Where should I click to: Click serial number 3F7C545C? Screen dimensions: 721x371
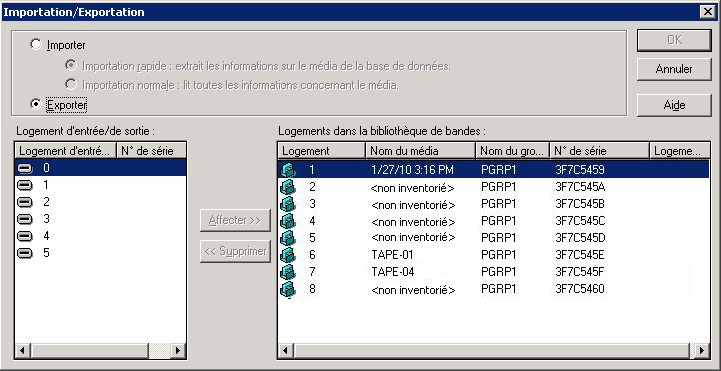[x=580, y=221]
